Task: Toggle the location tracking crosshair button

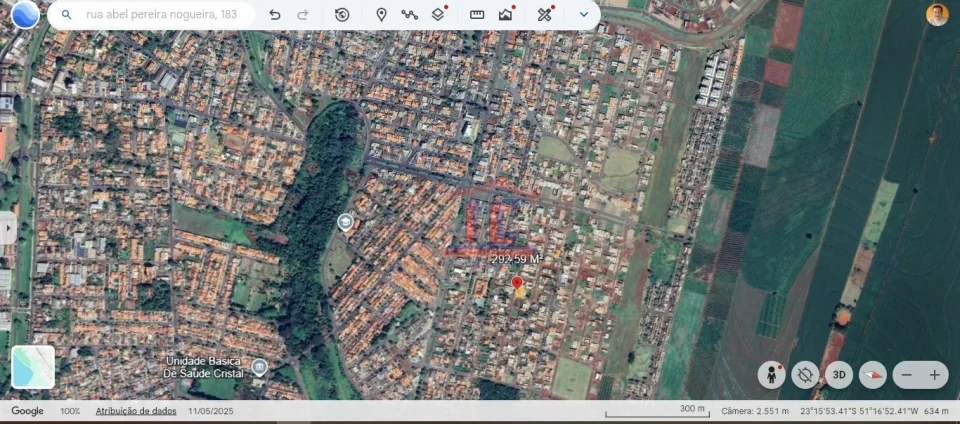Action: pyautogui.click(x=805, y=375)
